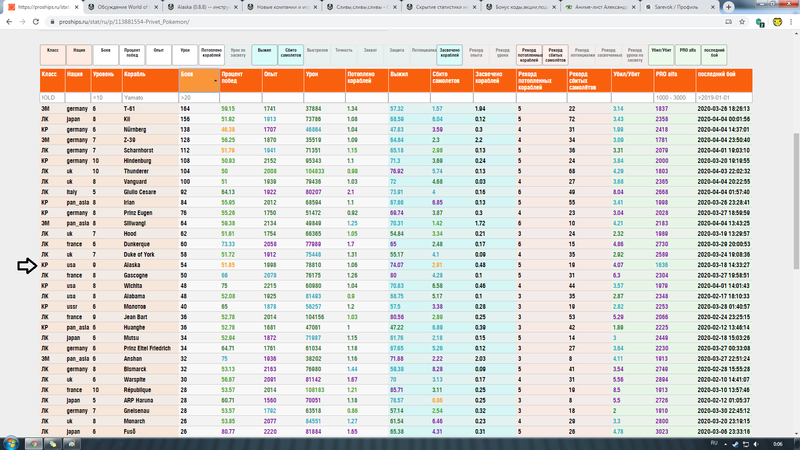Sort table by 'Боев' column header

pos(198,77)
